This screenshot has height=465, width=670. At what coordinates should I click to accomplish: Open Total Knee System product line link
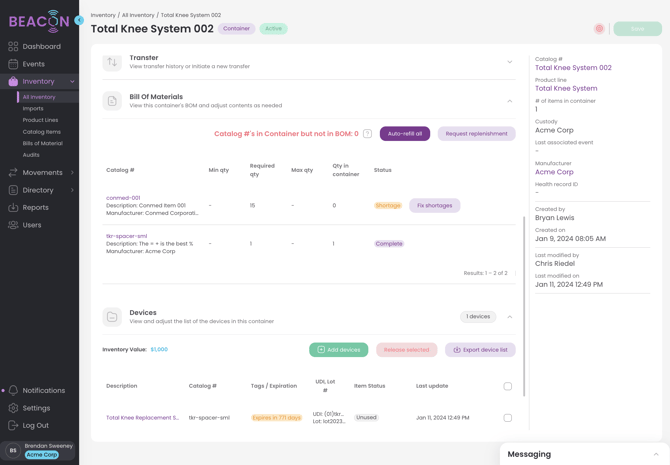(x=566, y=88)
